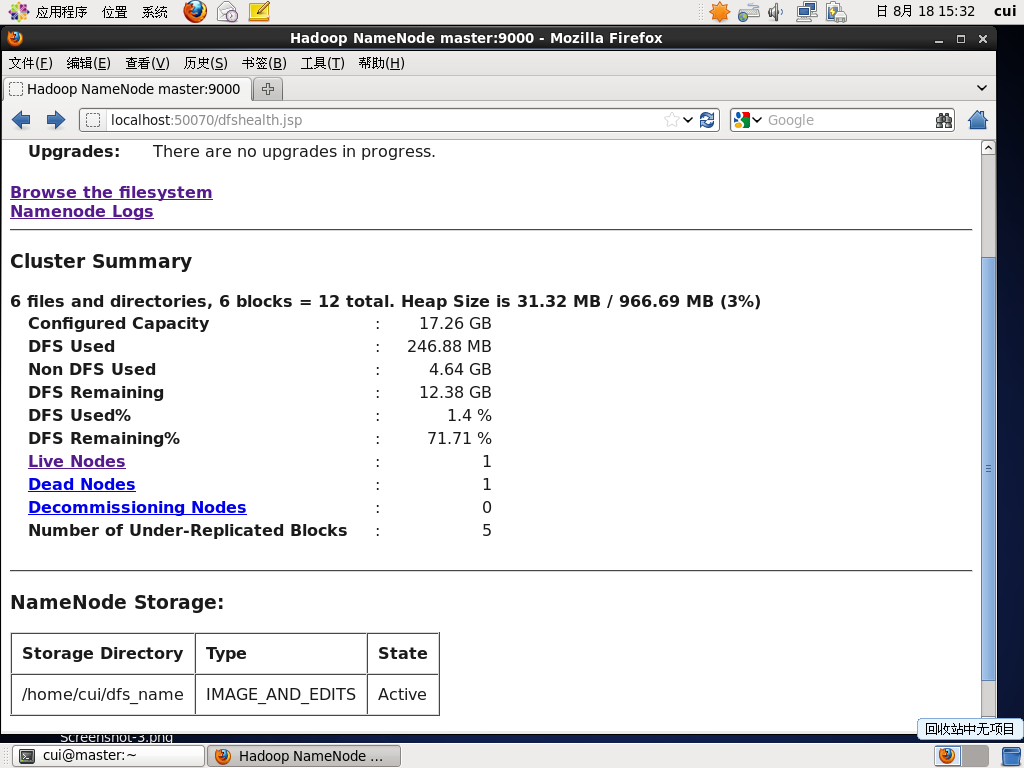Open the 书签(B) menu

[264, 63]
